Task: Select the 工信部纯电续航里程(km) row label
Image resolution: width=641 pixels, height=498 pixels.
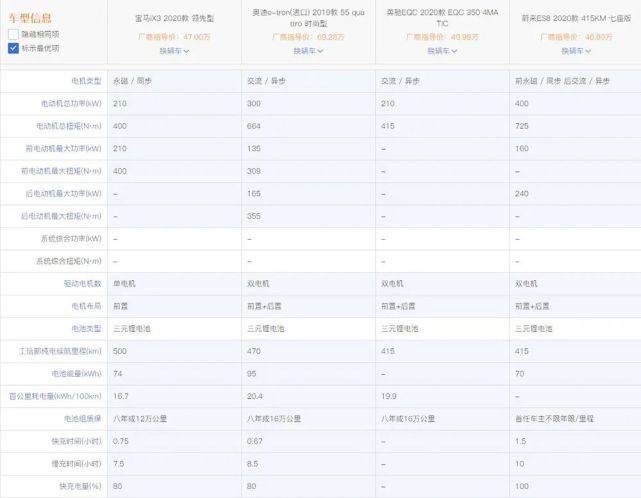Action: 61,351
